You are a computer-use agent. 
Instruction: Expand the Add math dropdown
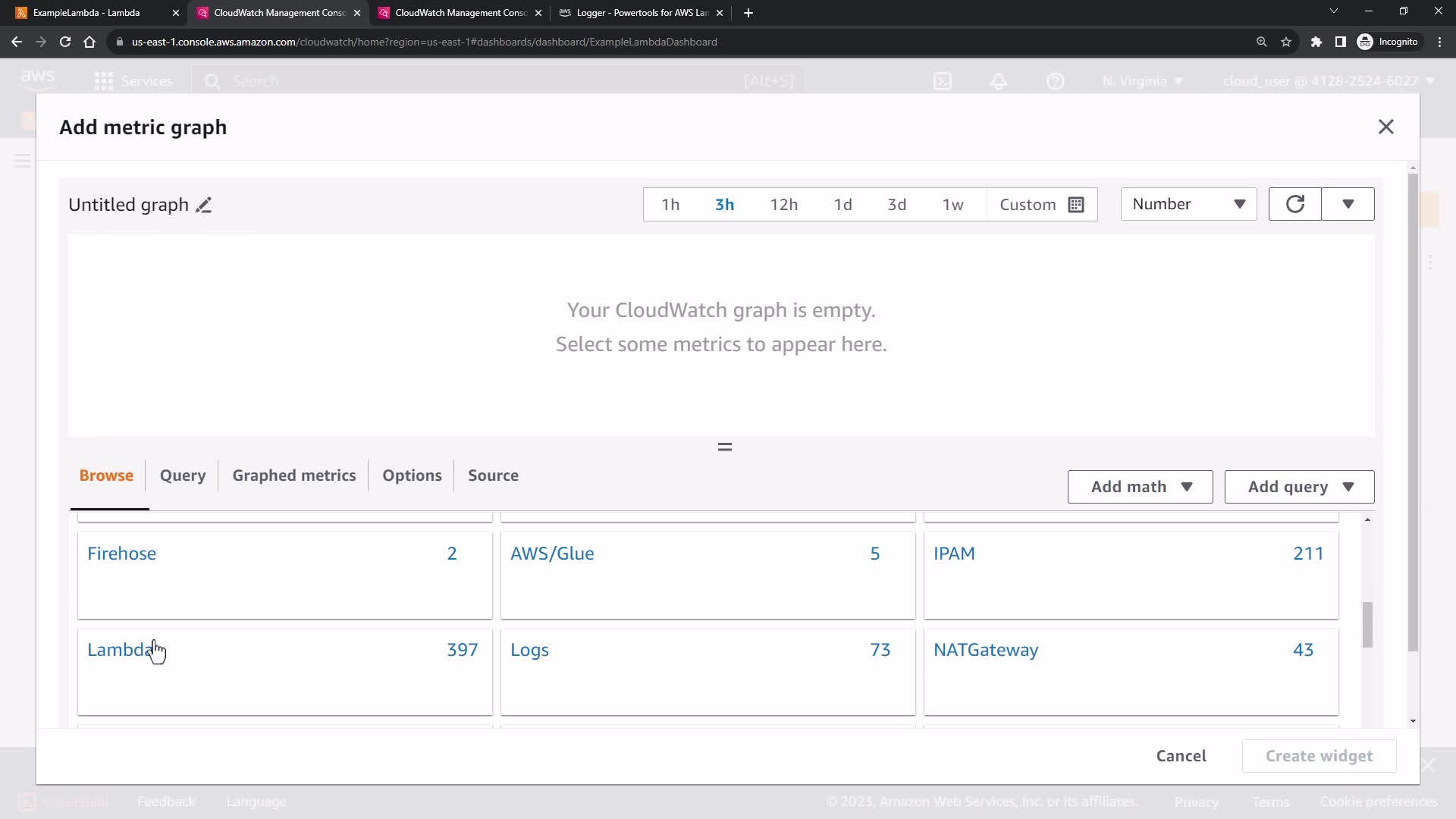(1140, 487)
